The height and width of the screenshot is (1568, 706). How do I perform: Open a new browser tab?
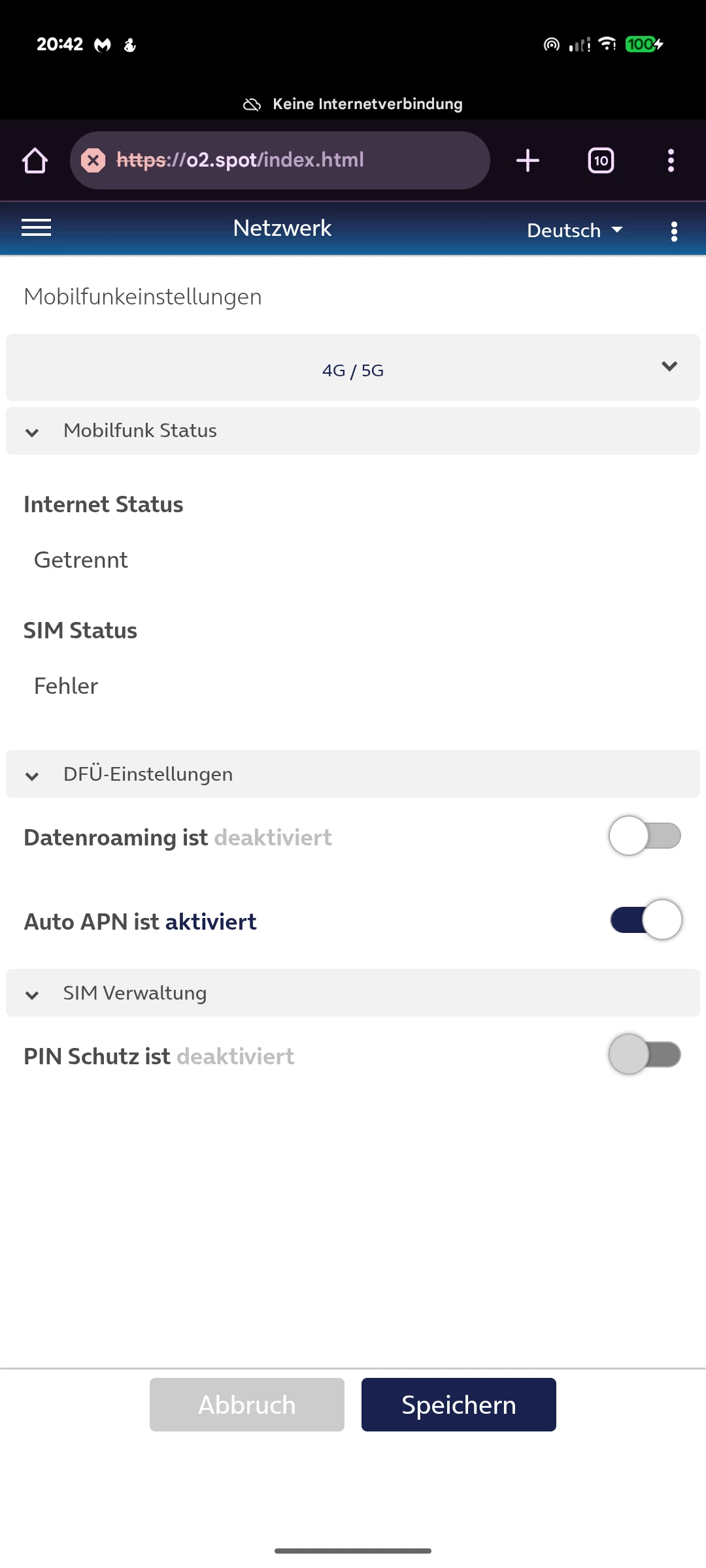[528, 161]
